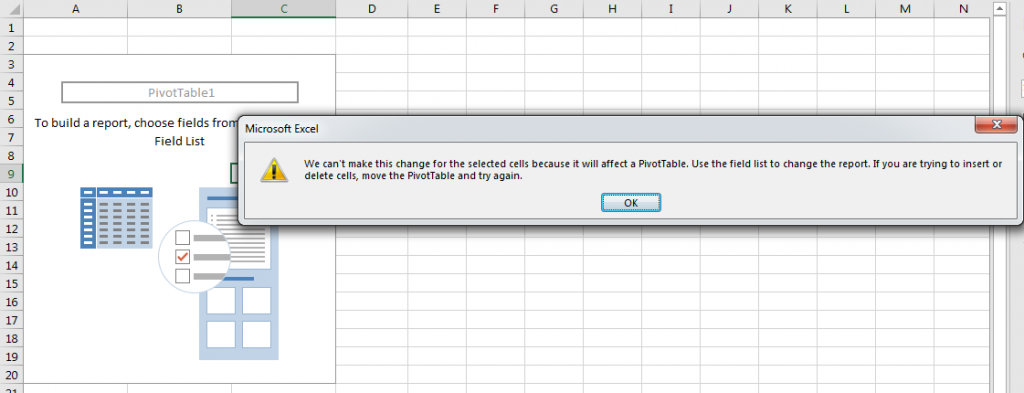1024x393 pixels.
Task: Click the red checked checkbox in the illustration
Action: click(183, 257)
